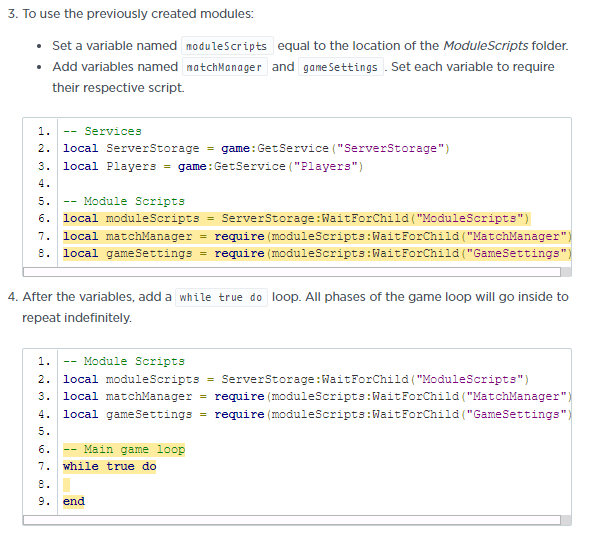Click the italic word ModuleScripts in the first bullet
This screenshot has height=535, width=592.
tap(486, 46)
